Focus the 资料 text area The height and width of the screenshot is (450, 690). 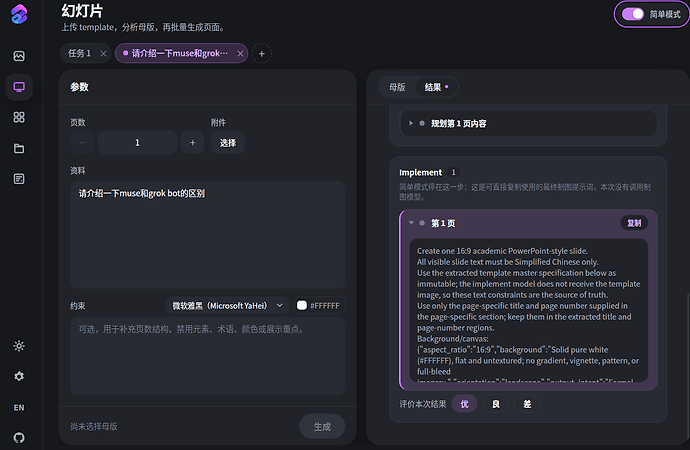click(208, 234)
